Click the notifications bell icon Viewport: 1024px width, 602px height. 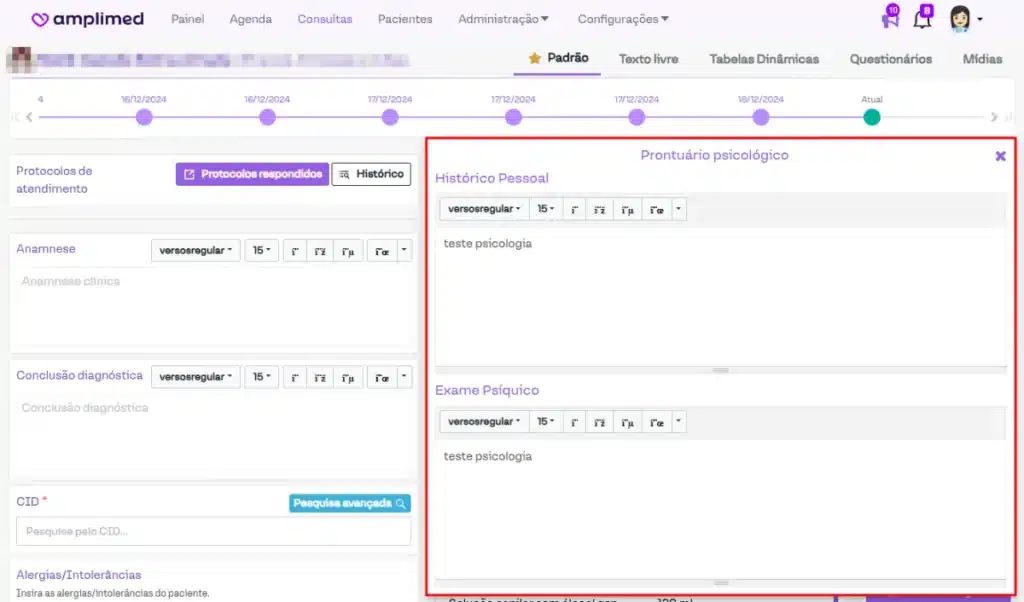click(922, 17)
